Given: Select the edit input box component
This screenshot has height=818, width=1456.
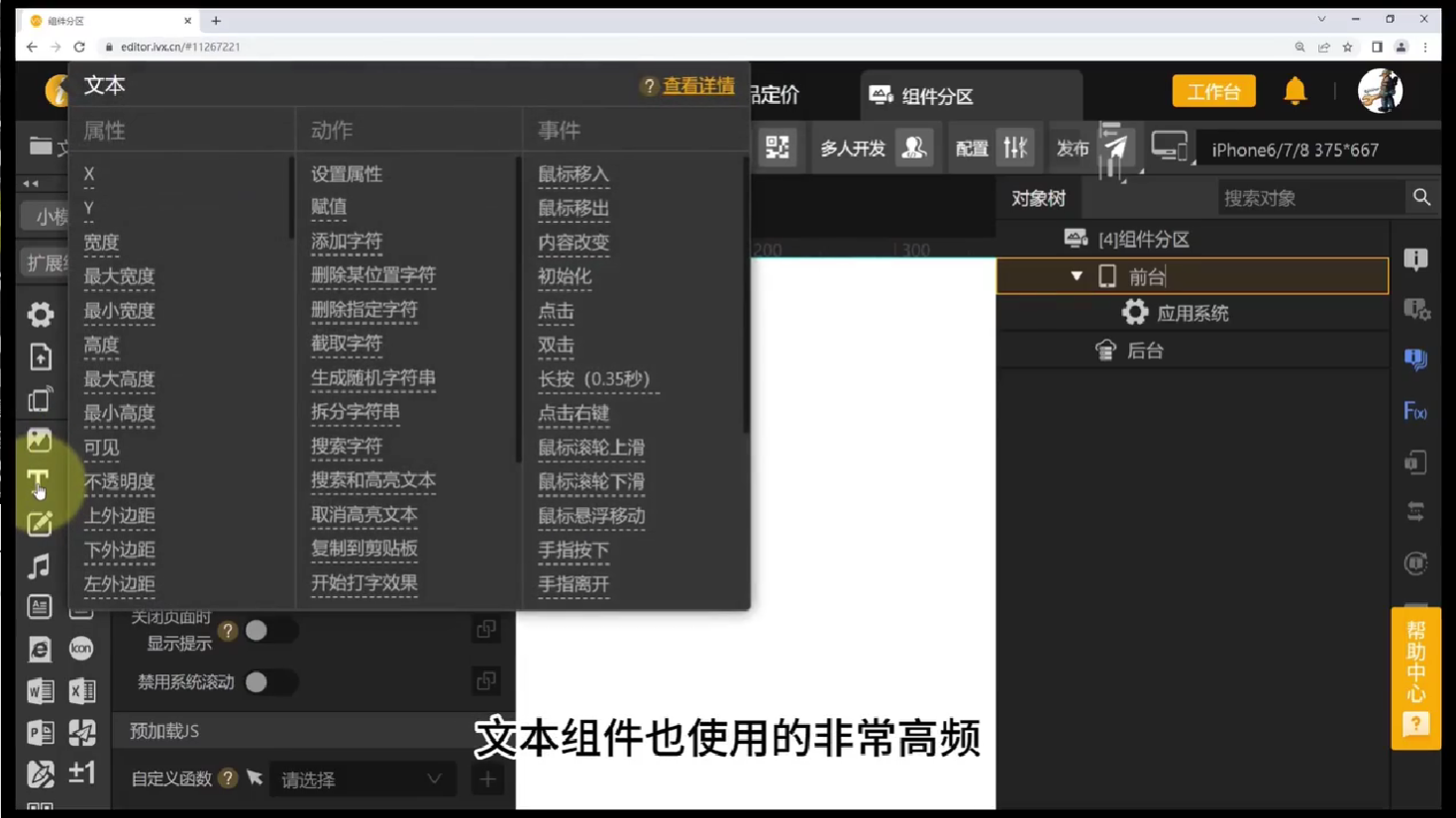Looking at the screenshot, I should point(40,524).
